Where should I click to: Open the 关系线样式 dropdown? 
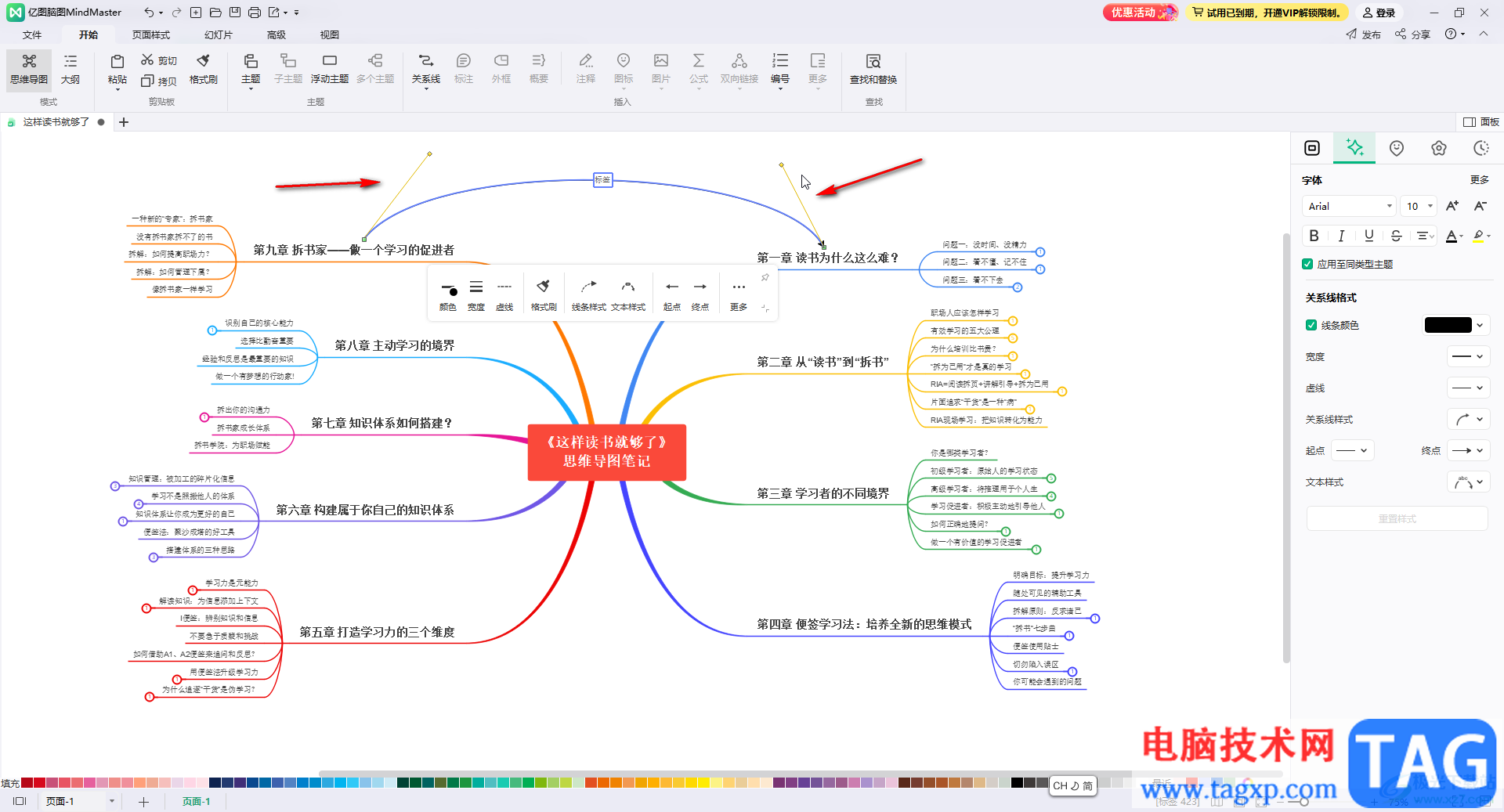tap(1467, 419)
